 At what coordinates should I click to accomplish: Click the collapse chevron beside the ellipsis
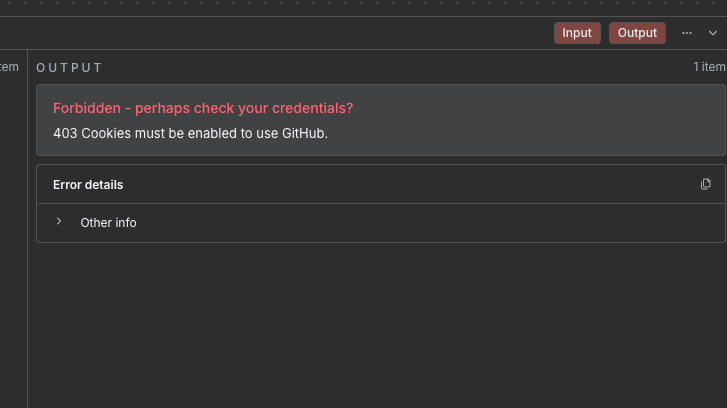713,33
